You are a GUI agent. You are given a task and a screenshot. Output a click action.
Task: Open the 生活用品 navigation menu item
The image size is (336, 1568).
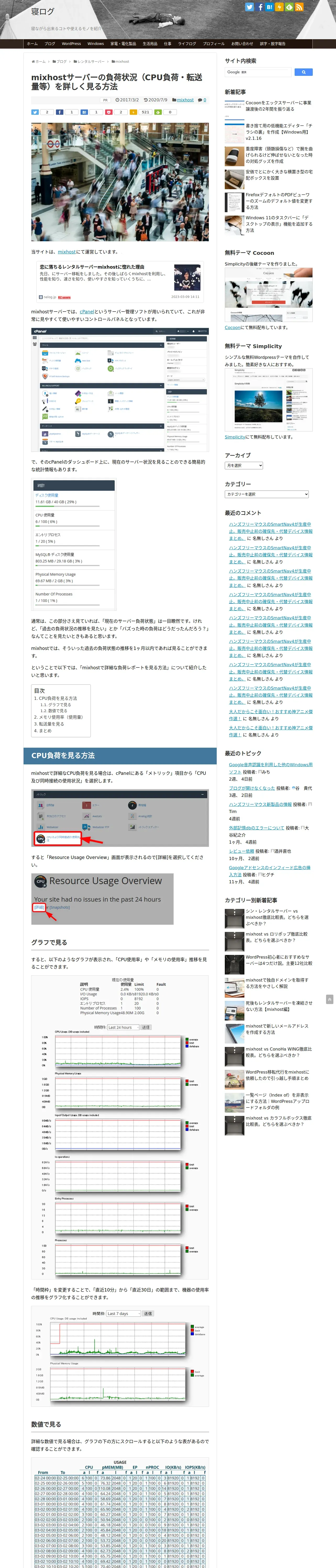click(x=150, y=44)
